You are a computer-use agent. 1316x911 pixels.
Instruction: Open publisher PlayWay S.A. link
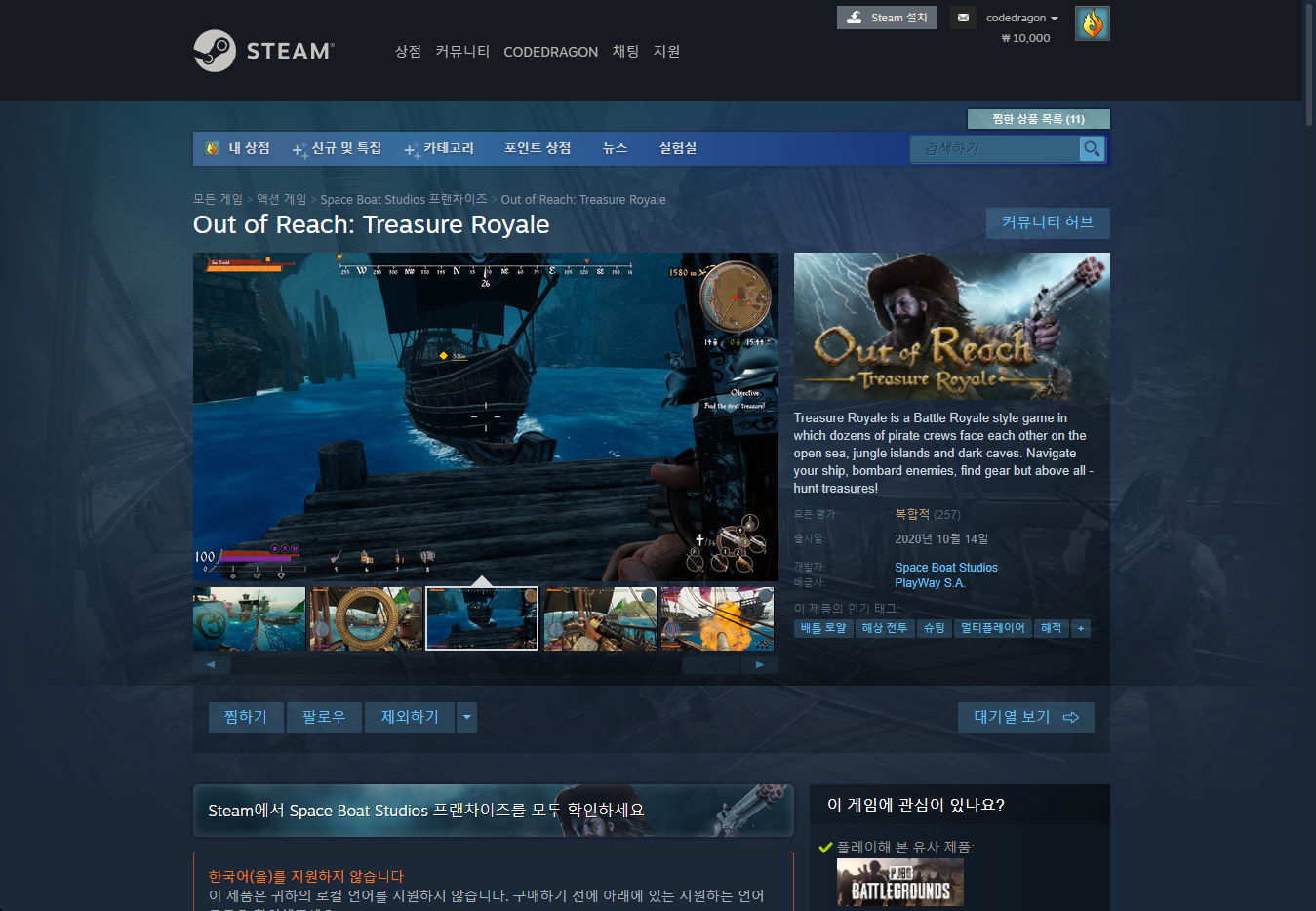coord(930,582)
